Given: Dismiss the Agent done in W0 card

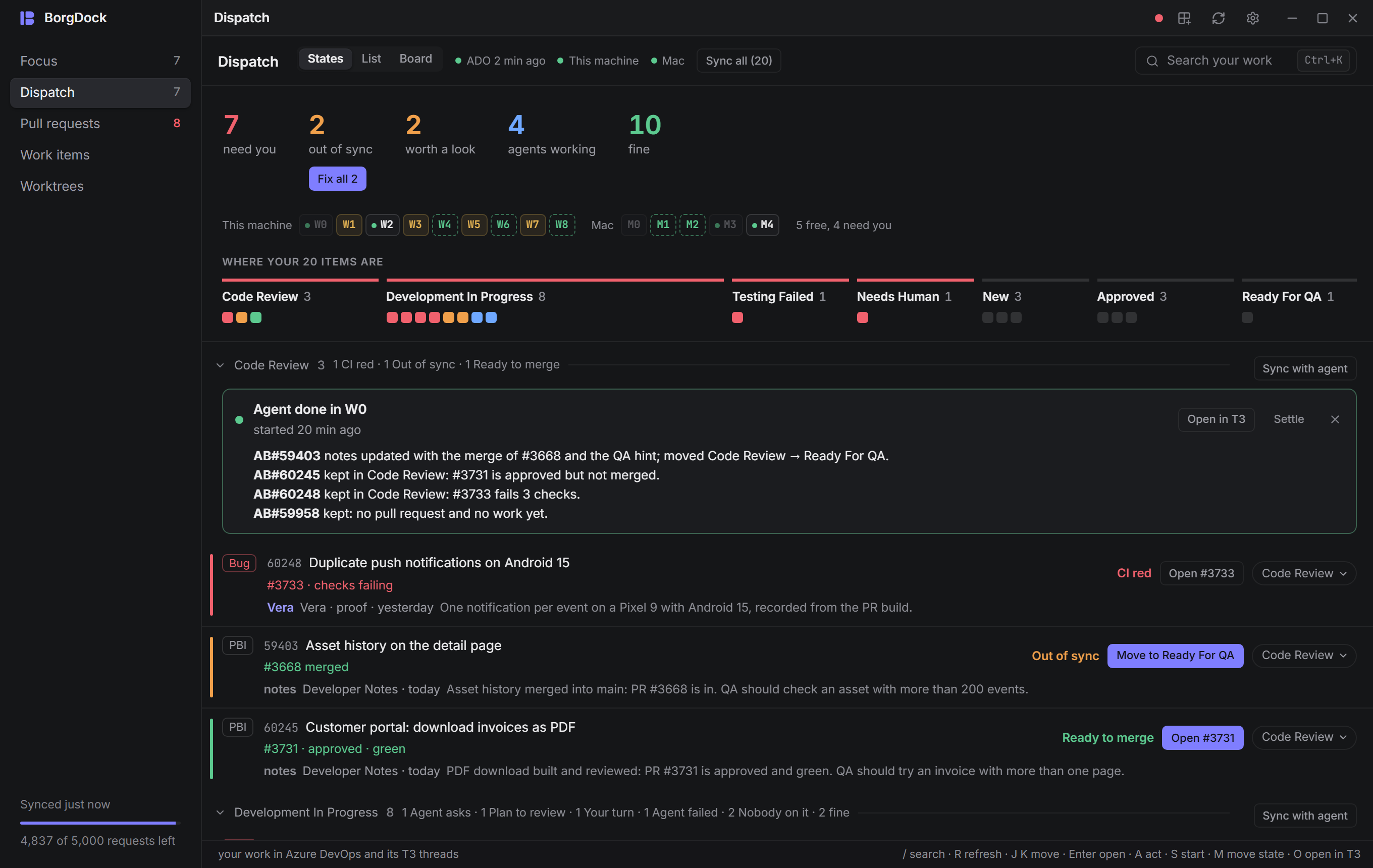Looking at the screenshot, I should [x=1335, y=419].
